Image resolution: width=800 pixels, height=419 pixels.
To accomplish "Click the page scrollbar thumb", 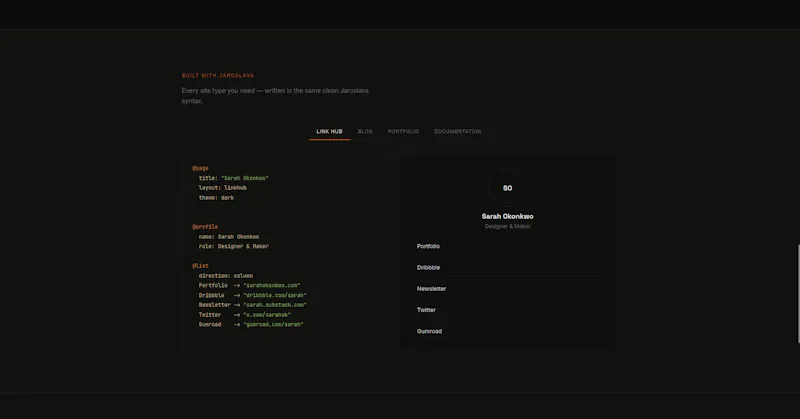I will coord(798,293).
